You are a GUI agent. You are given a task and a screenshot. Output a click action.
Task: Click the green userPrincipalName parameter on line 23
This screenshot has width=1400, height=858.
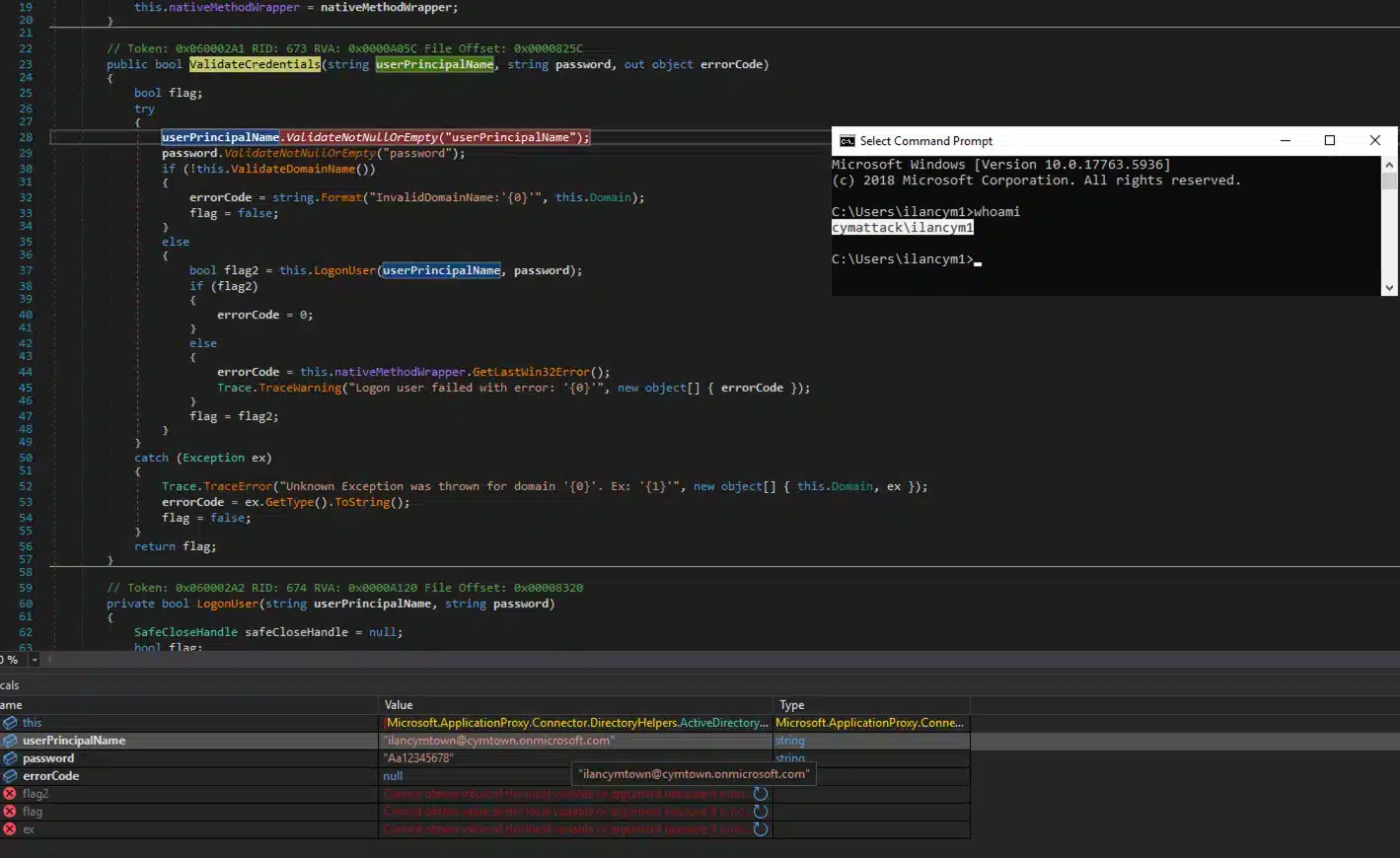(x=434, y=64)
